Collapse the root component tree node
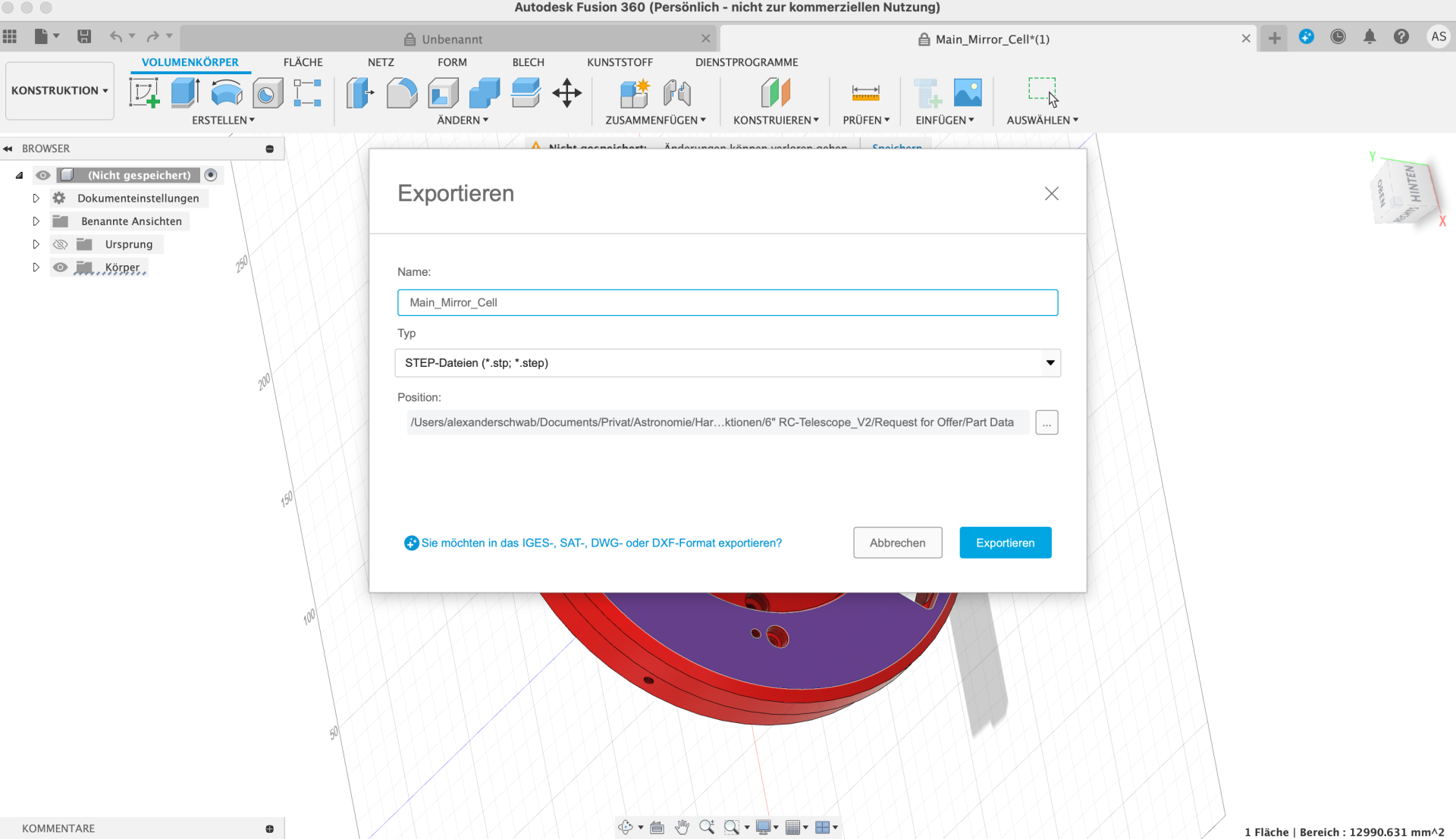Viewport: 1456px width, 839px height. (19, 175)
